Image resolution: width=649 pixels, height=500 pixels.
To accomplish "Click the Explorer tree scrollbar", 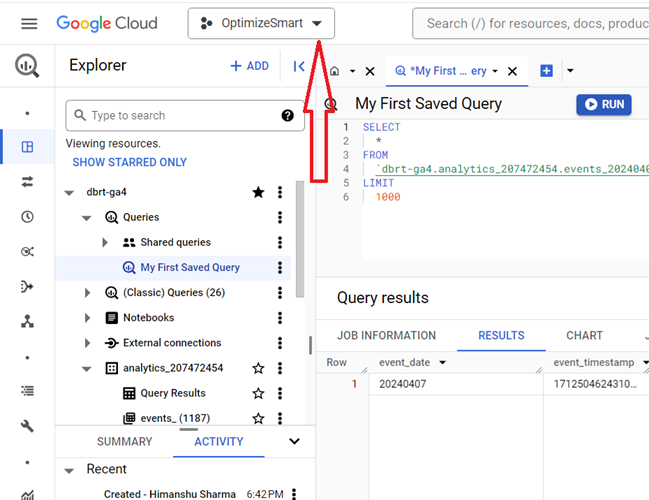I will (x=300, y=239).
